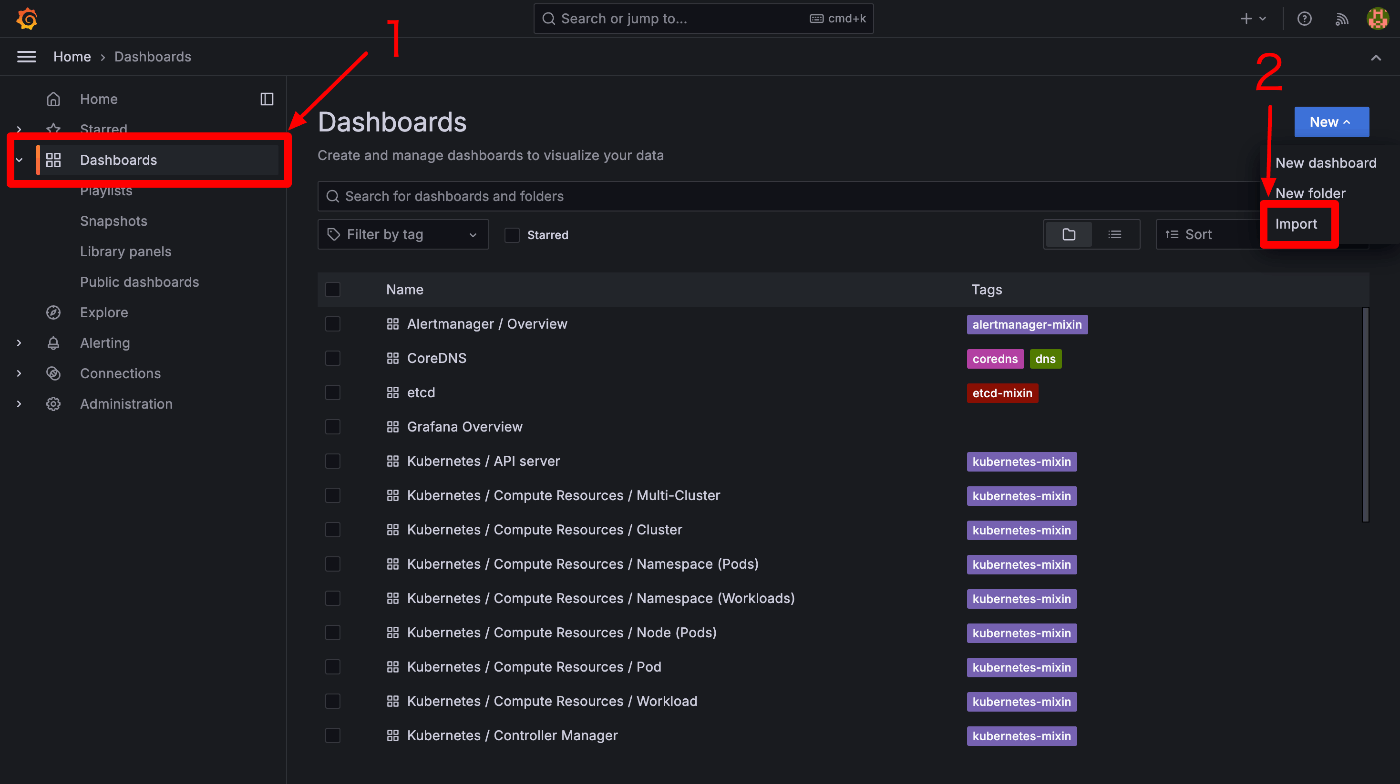This screenshot has width=1400, height=784.
Task: Select the CoreDNS row checkbox
Action: click(333, 358)
